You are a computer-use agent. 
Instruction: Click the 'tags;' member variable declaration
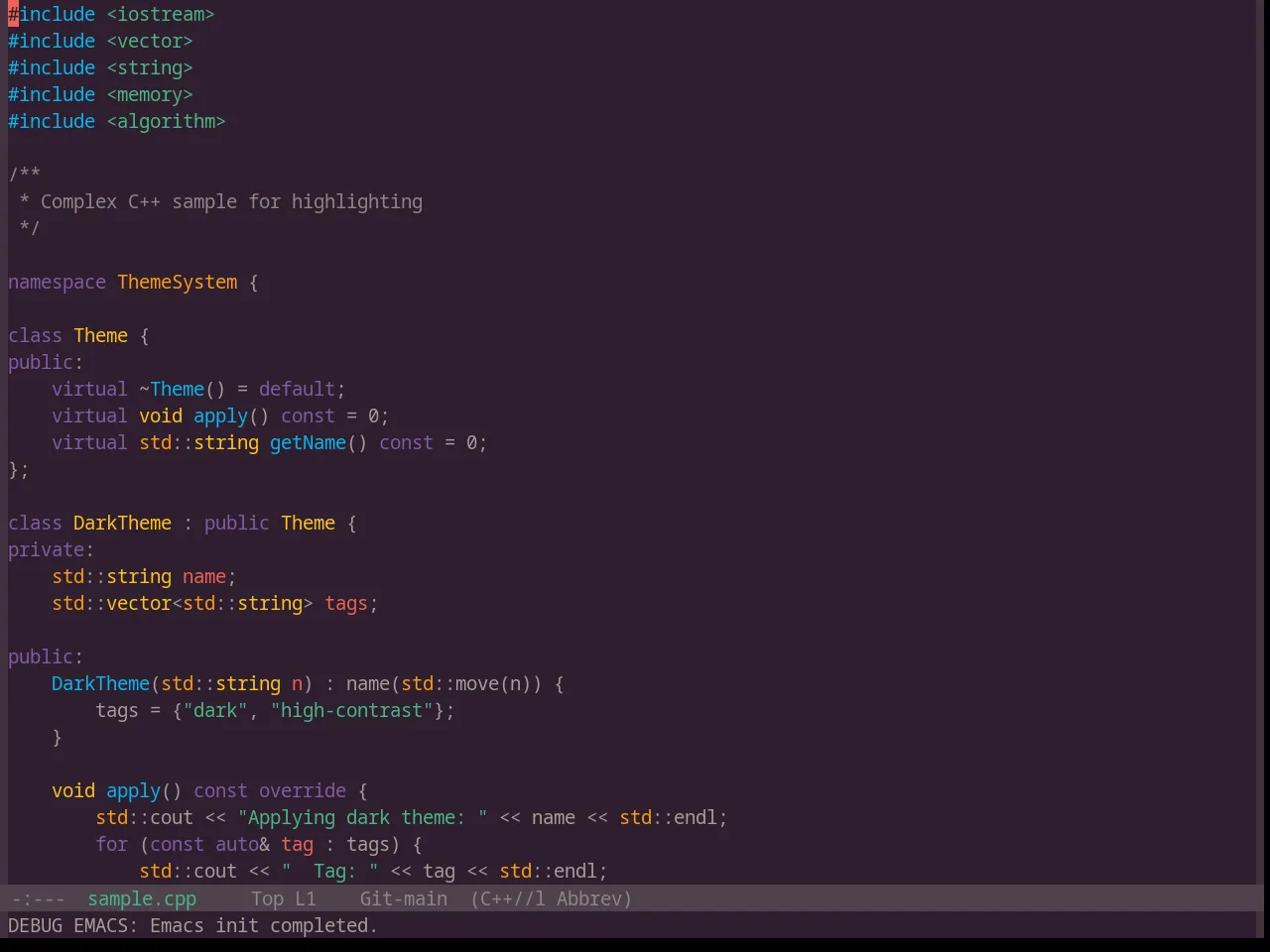pos(351,603)
